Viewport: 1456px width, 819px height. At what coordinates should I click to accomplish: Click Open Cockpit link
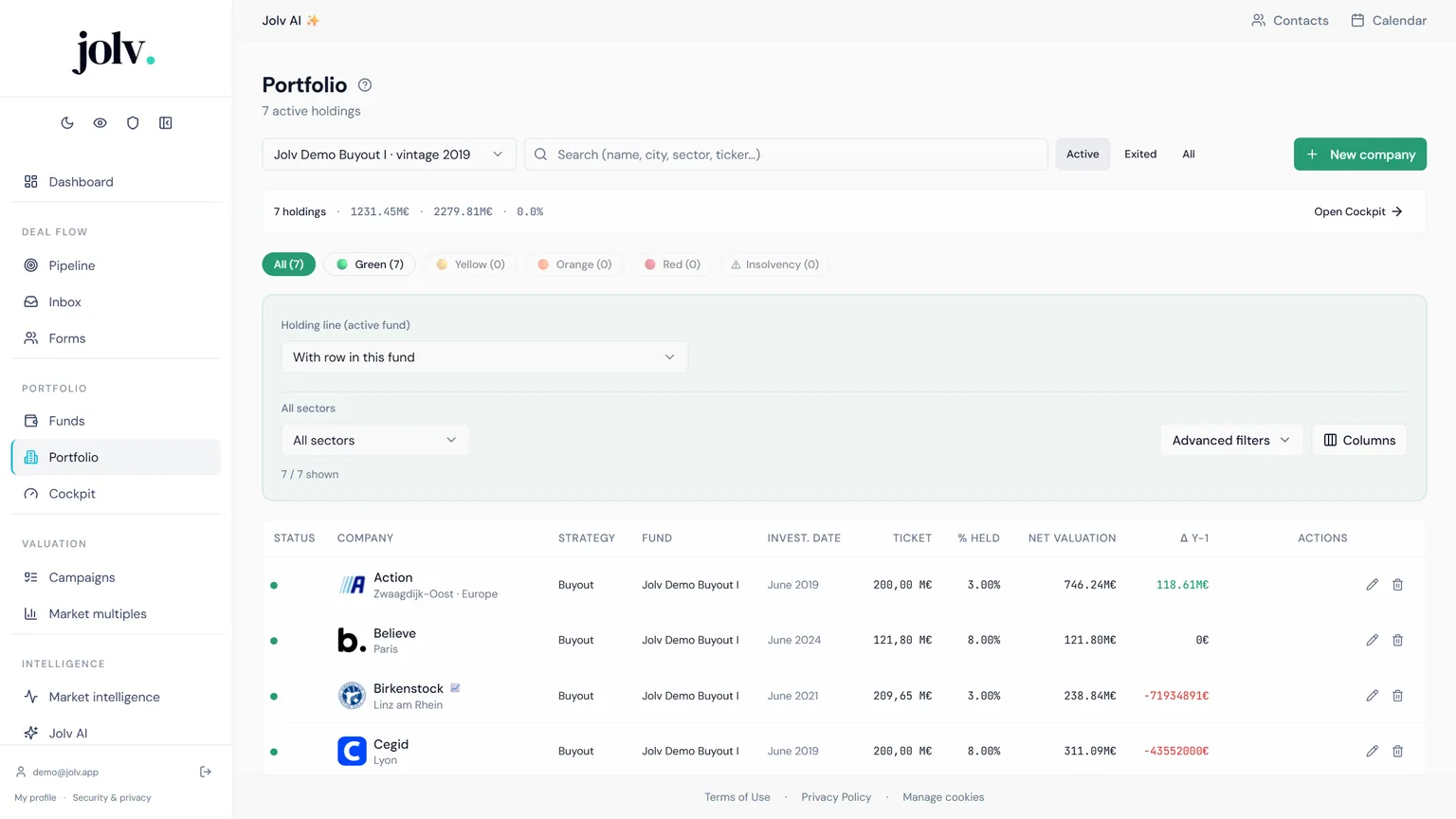1358,211
